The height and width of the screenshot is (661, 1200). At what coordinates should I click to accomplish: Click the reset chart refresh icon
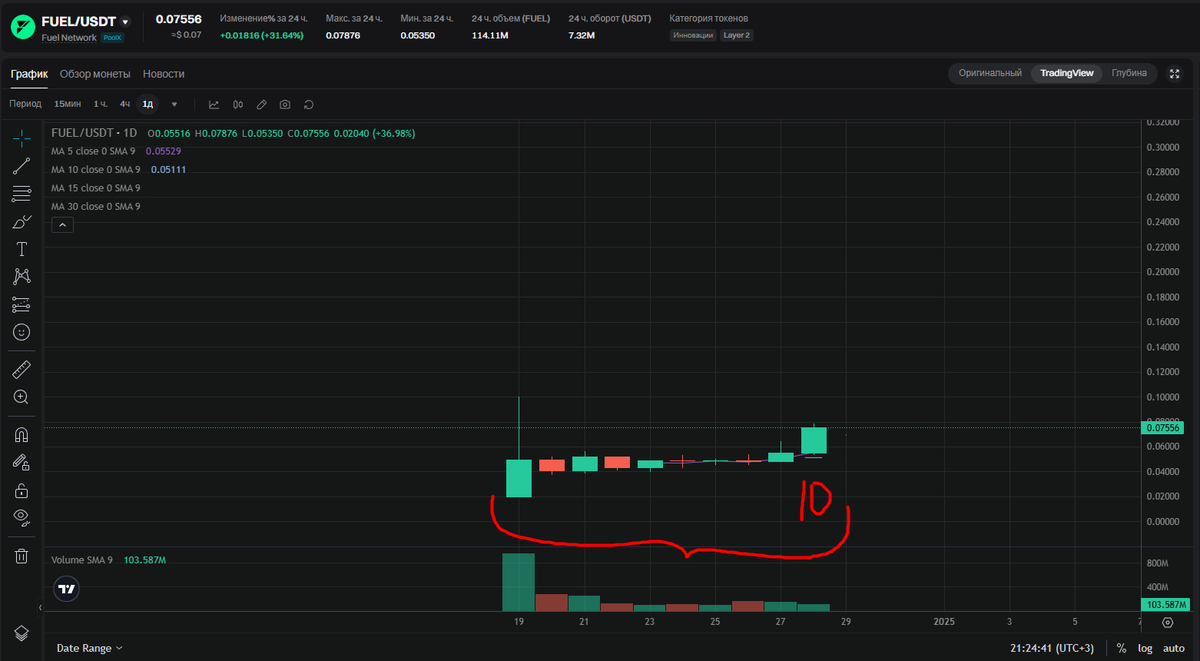tap(309, 104)
